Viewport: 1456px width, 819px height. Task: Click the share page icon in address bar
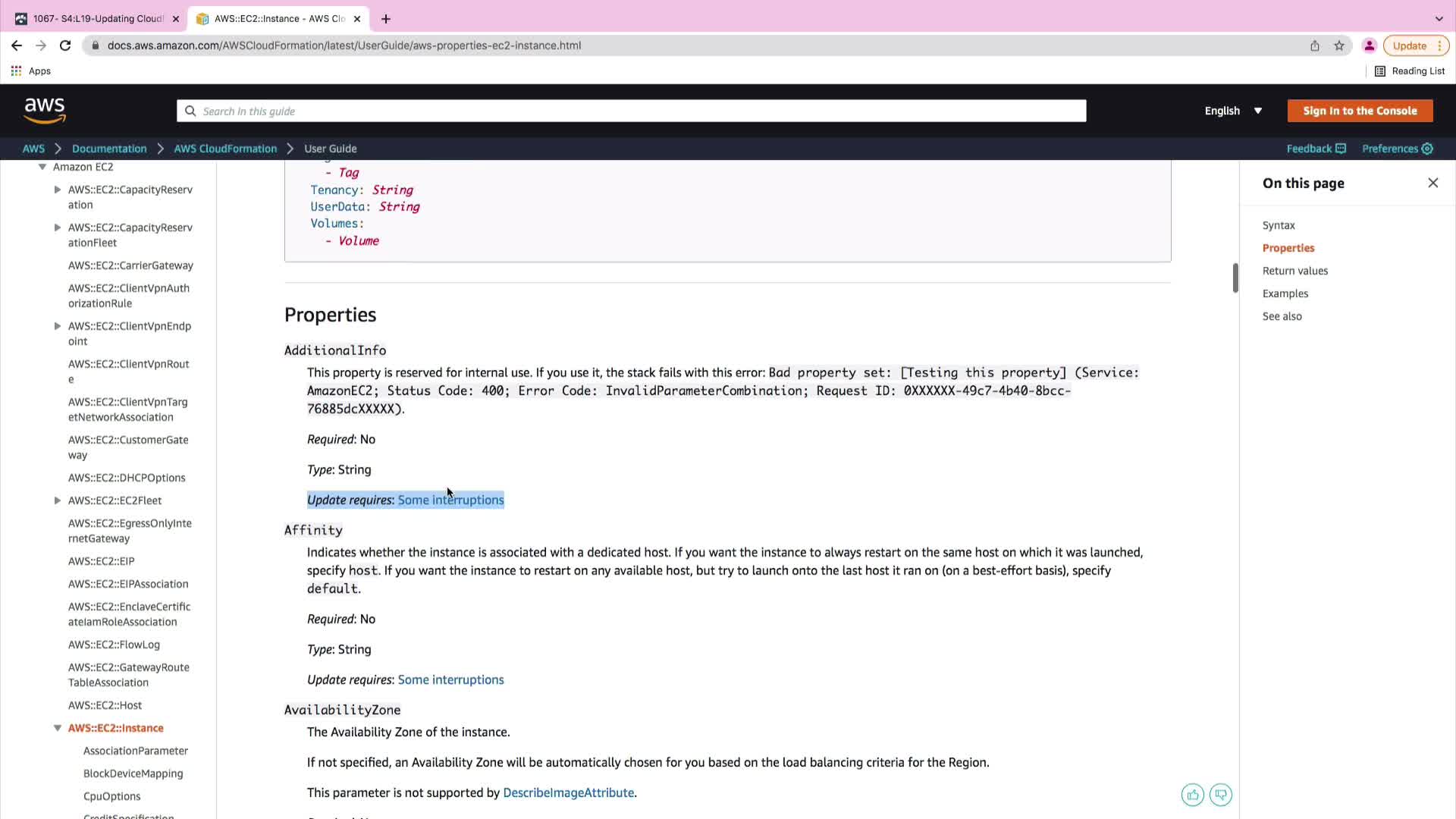1314,45
